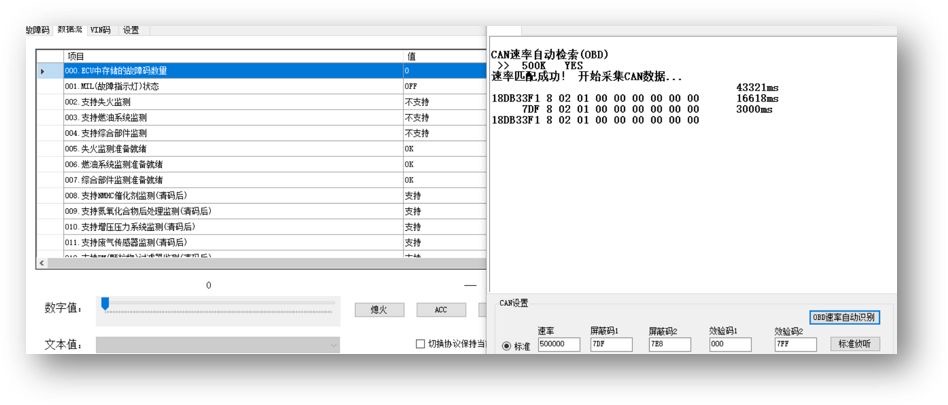Click the CAN速率自动检索(OBD) log line
Image resolution: width=948 pixels, height=405 pixels.
tap(550, 54)
